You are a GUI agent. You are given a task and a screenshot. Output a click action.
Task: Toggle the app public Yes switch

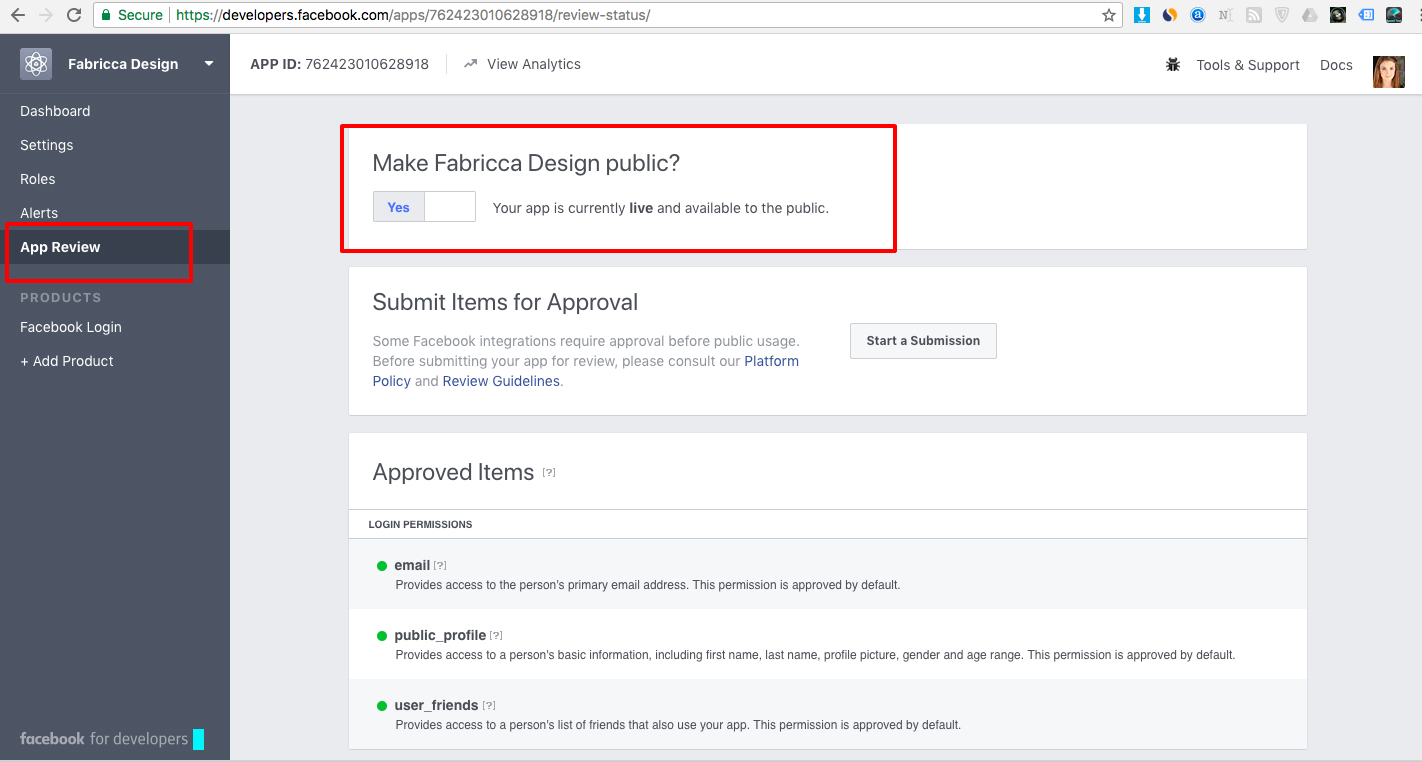click(x=424, y=207)
